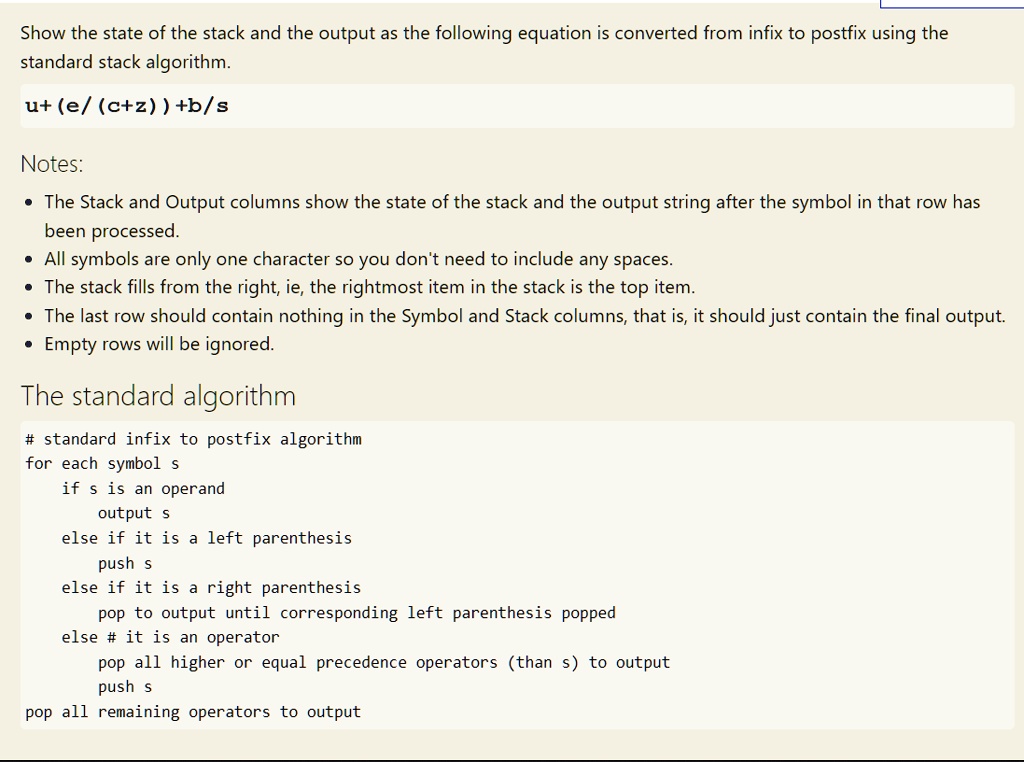Click "push s" under the left parenthesis case
Screen dimensions: 1024x762
click(125, 563)
